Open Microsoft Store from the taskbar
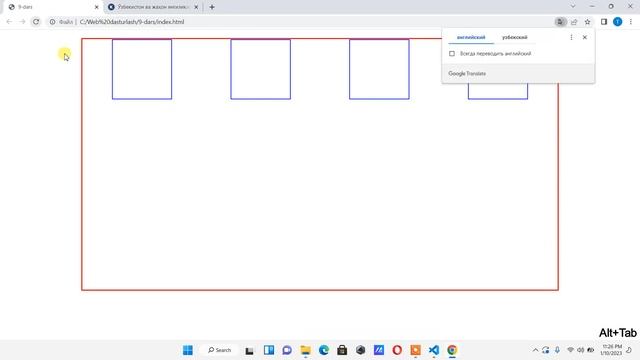 (342, 350)
